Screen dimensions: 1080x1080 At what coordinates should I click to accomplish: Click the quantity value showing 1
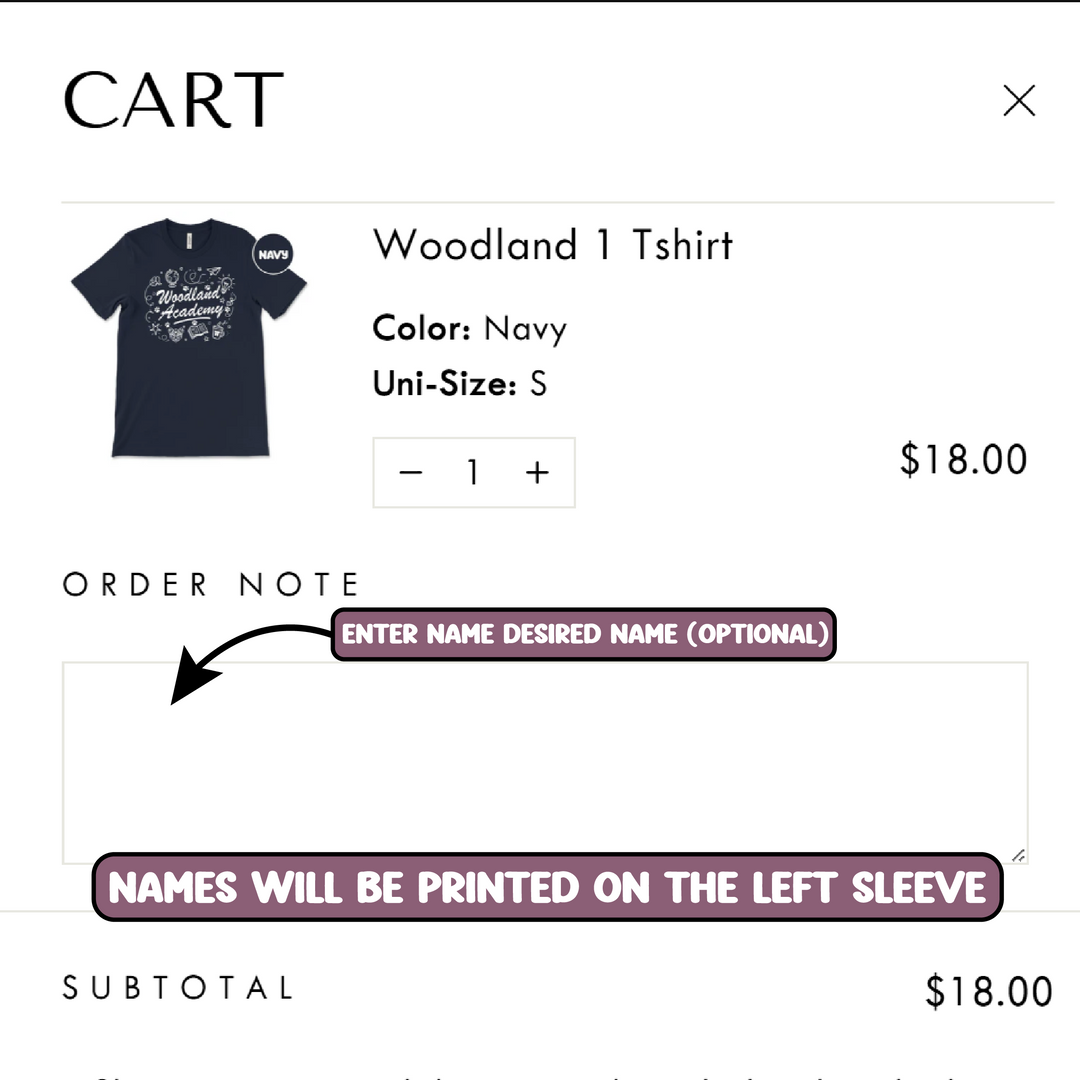[473, 472]
